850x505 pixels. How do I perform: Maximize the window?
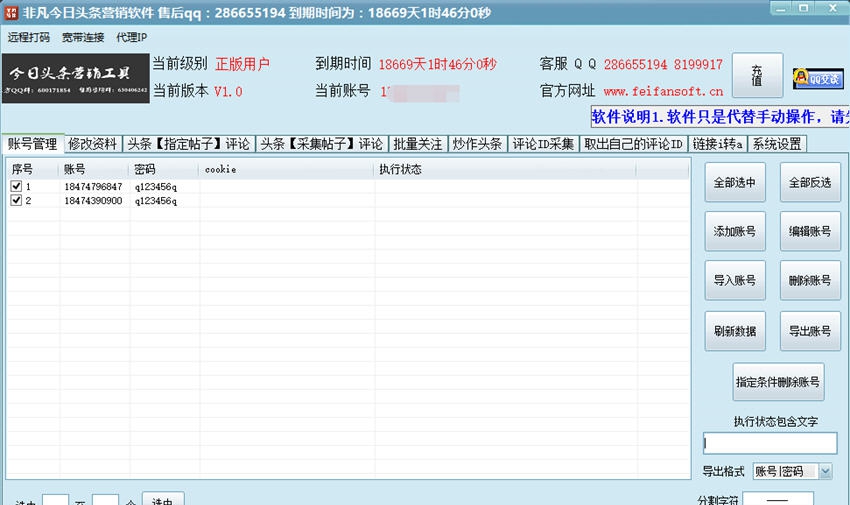pos(803,8)
